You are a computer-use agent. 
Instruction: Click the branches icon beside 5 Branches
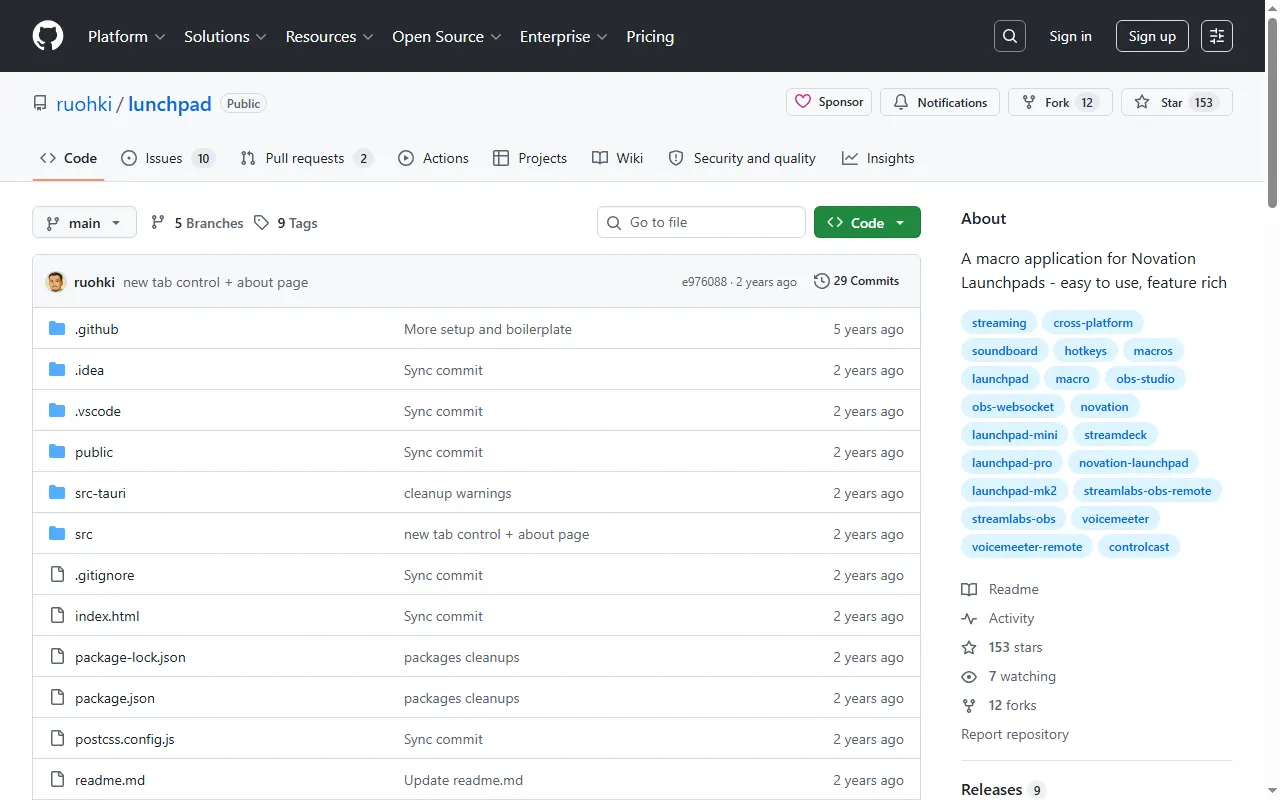coord(158,223)
